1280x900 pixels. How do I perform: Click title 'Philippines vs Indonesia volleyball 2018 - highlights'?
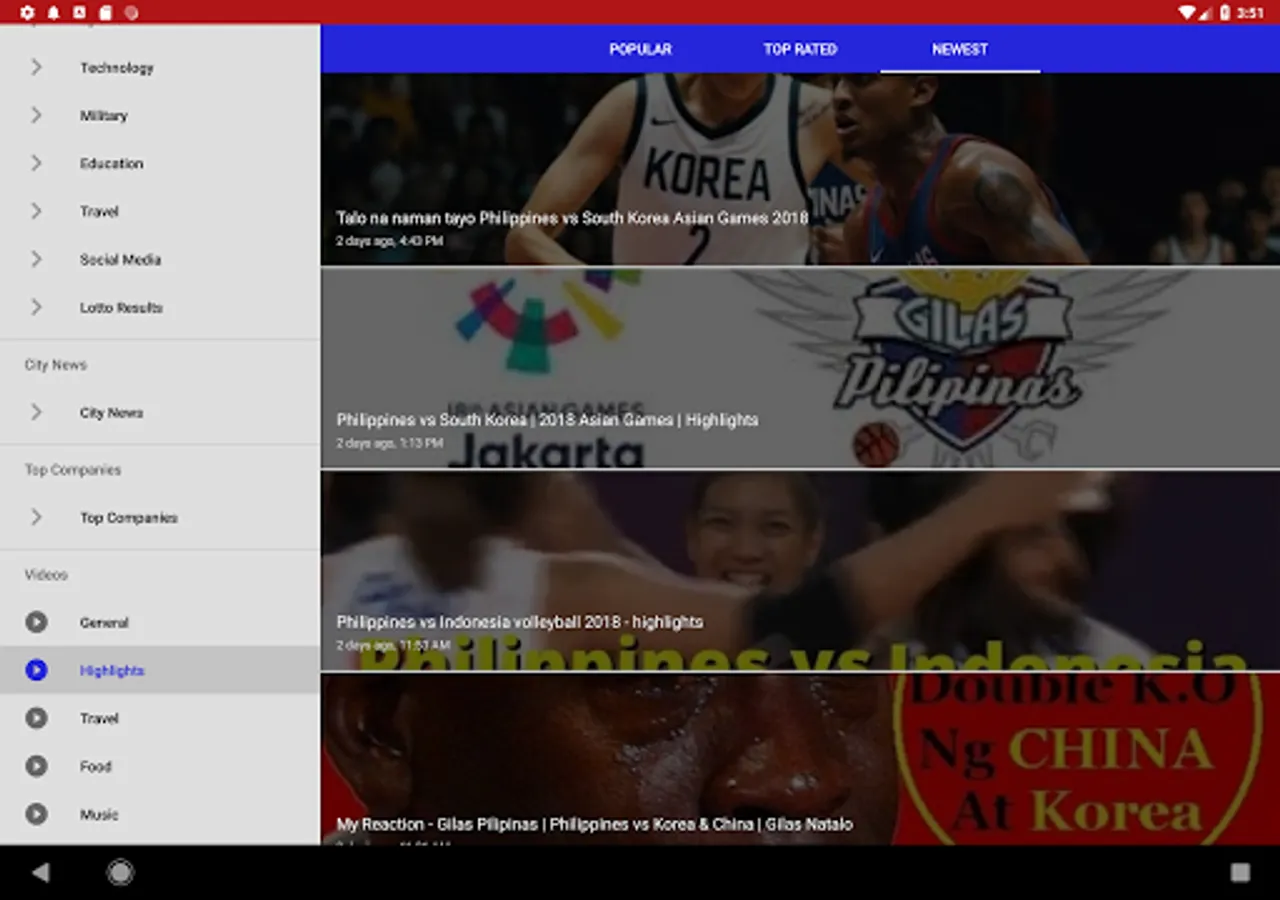click(x=520, y=622)
